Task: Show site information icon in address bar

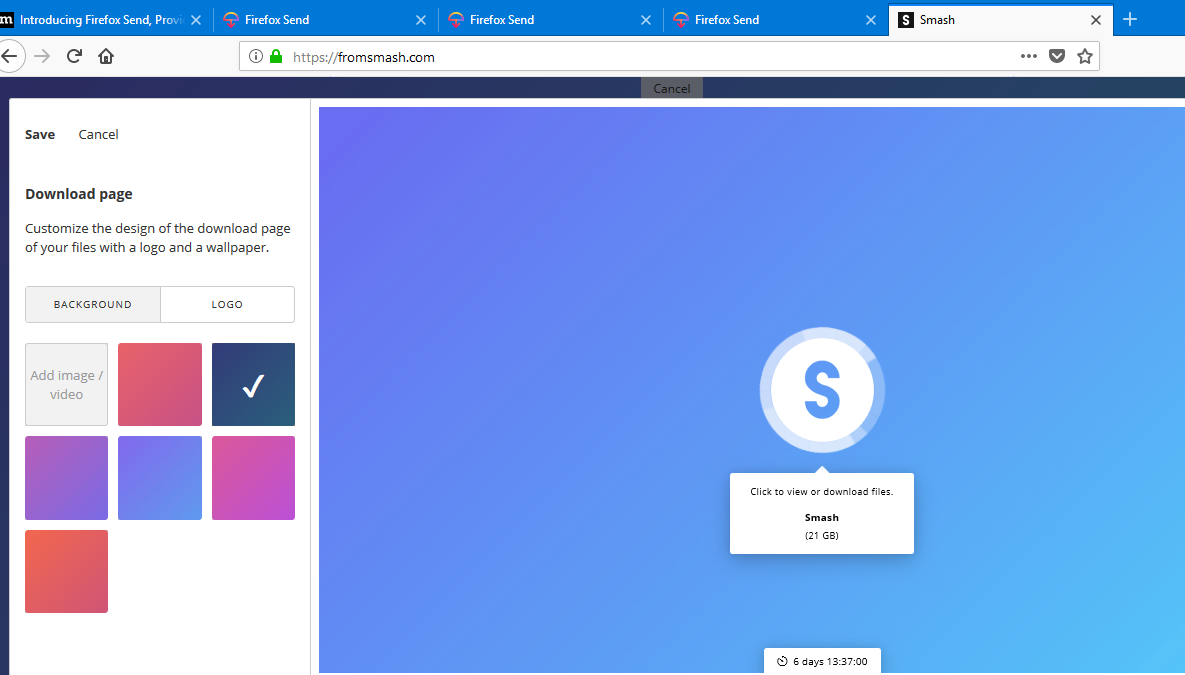Action: [x=256, y=57]
